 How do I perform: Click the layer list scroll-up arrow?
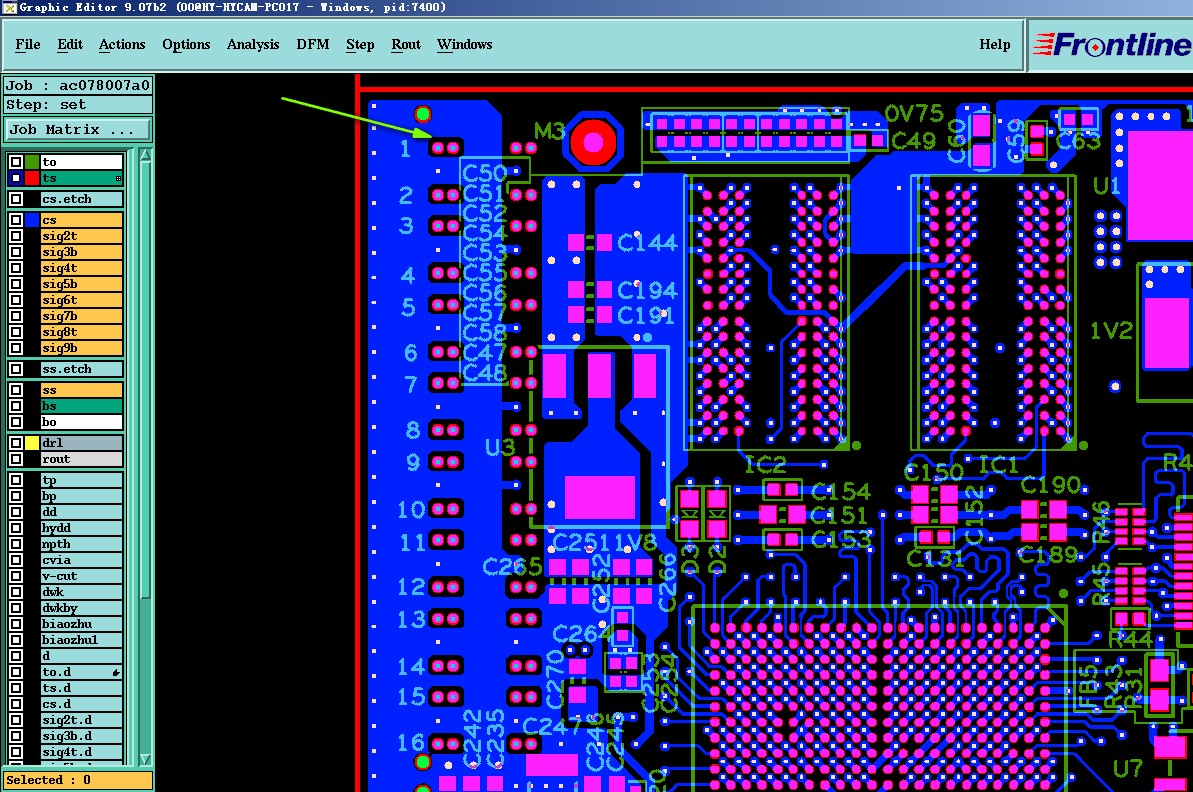click(x=145, y=155)
